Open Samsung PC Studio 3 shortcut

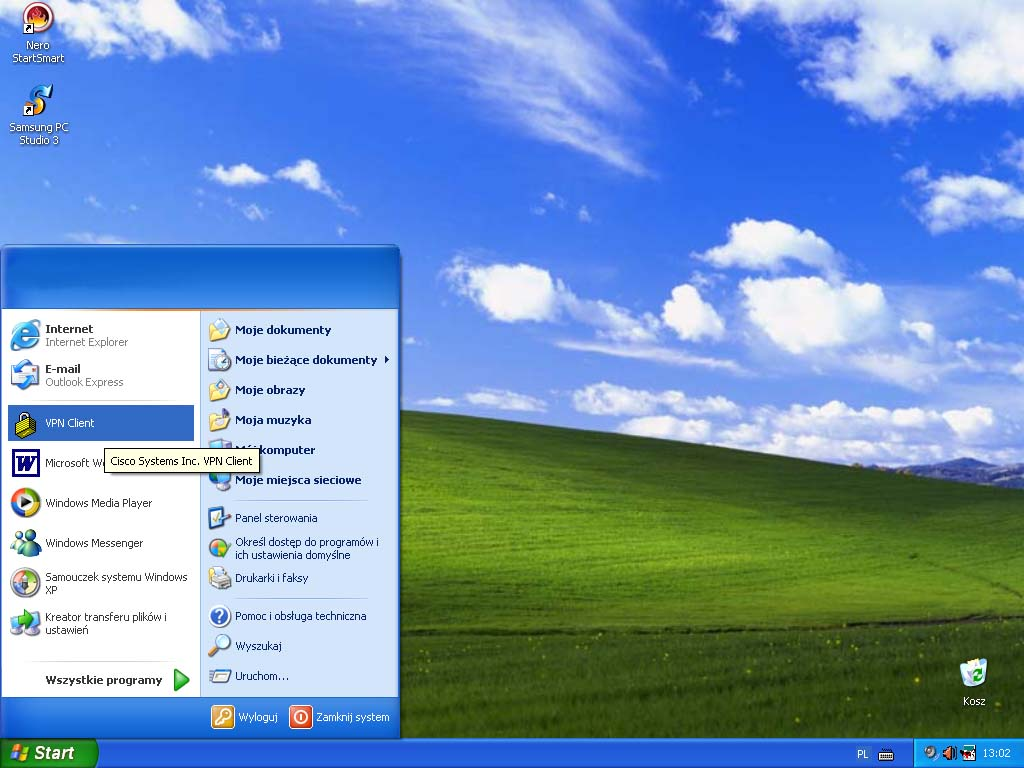click(39, 115)
